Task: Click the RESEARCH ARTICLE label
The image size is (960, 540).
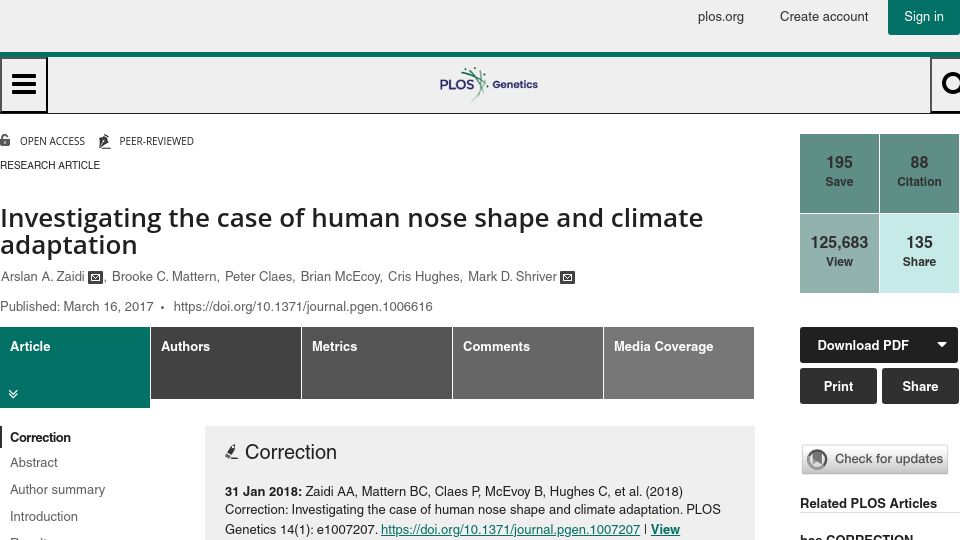Action: [50, 165]
